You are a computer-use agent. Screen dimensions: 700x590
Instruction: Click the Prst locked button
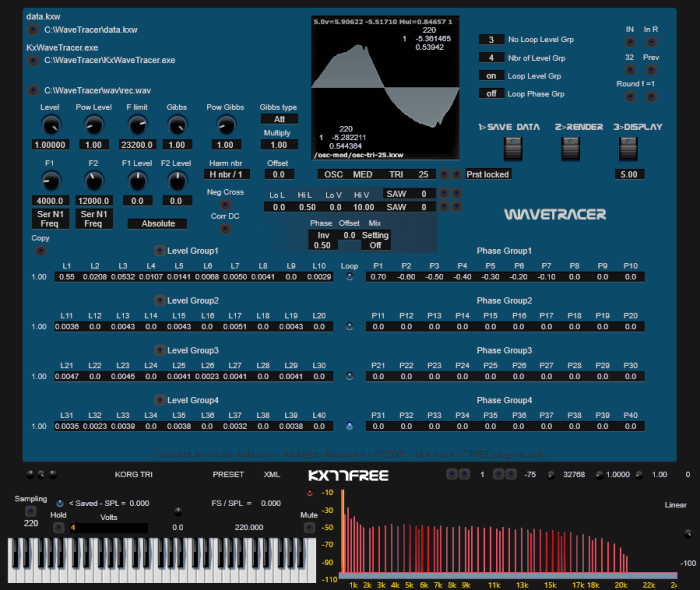coord(488,175)
